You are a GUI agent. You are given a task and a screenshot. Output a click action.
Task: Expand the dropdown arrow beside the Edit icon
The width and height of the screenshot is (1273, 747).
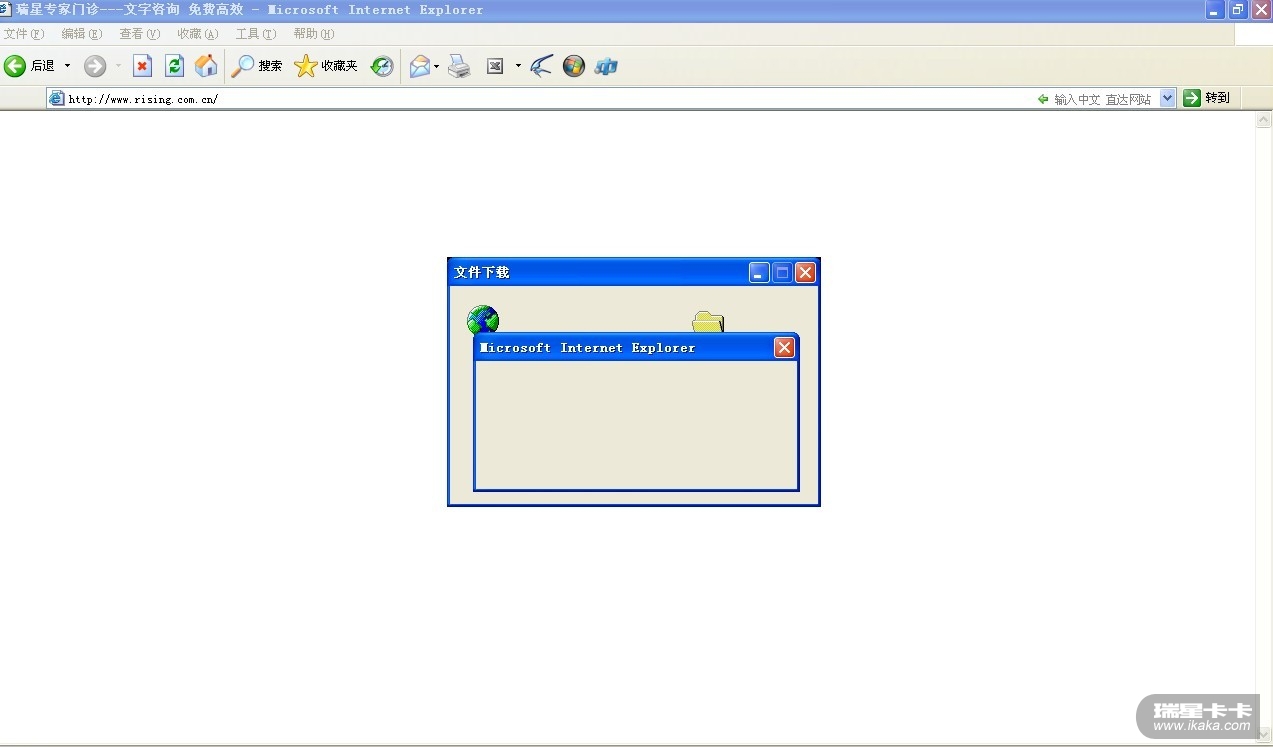pyautogui.click(x=518, y=66)
